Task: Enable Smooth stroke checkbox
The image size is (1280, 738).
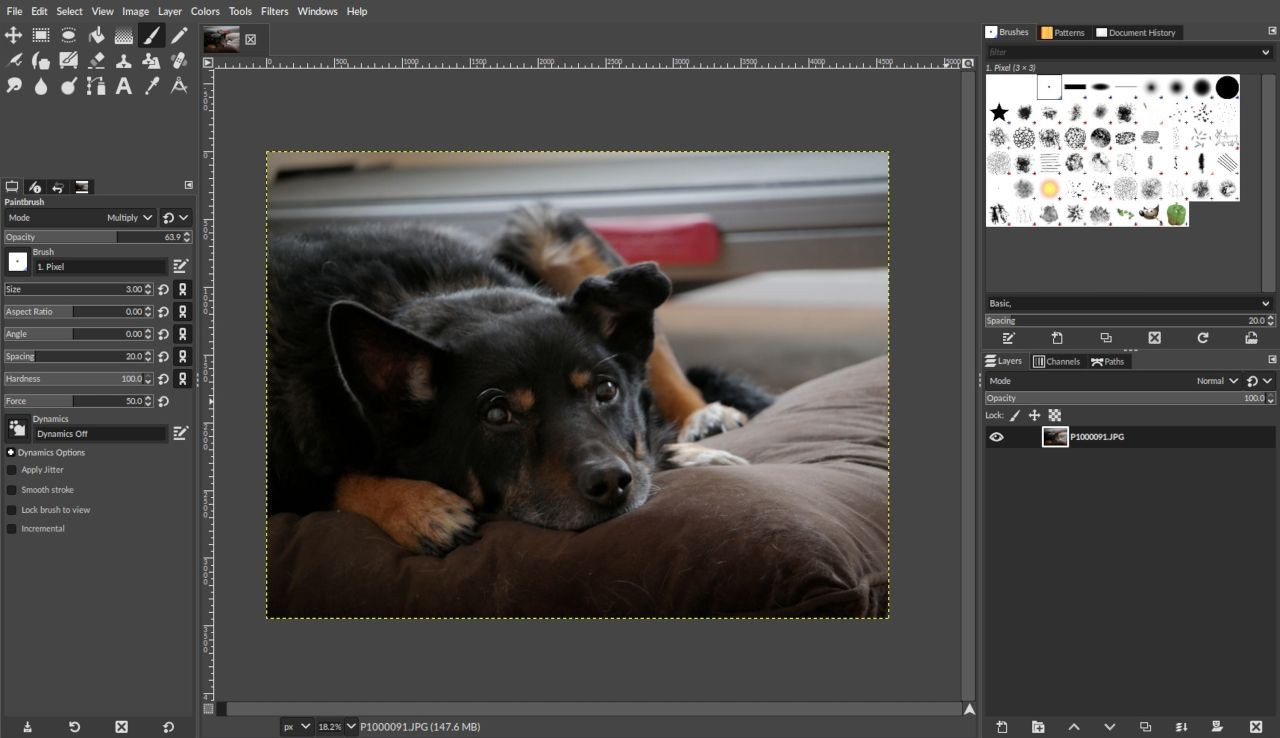Action: [x=12, y=490]
